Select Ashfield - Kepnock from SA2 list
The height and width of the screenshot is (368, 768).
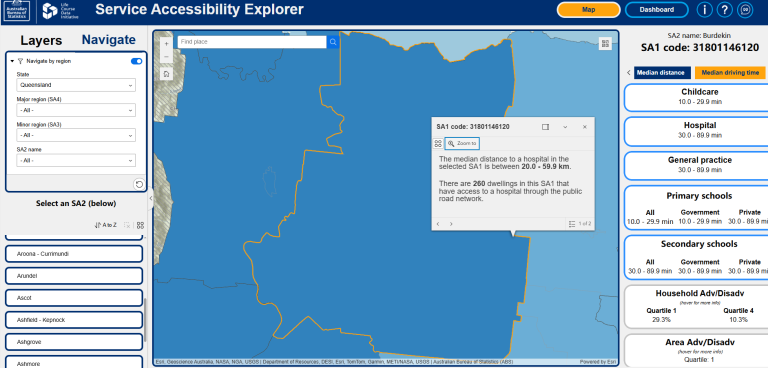tap(74, 320)
